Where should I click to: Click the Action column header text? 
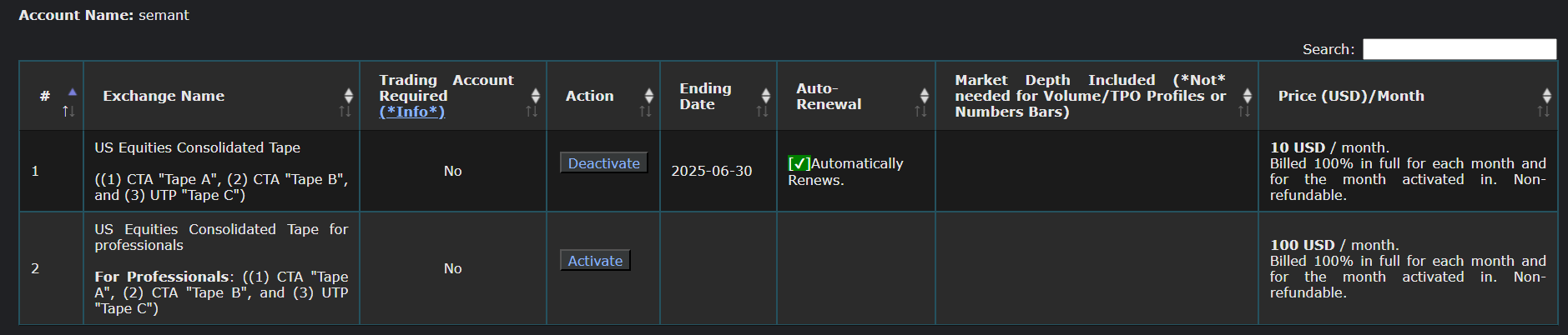589,96
